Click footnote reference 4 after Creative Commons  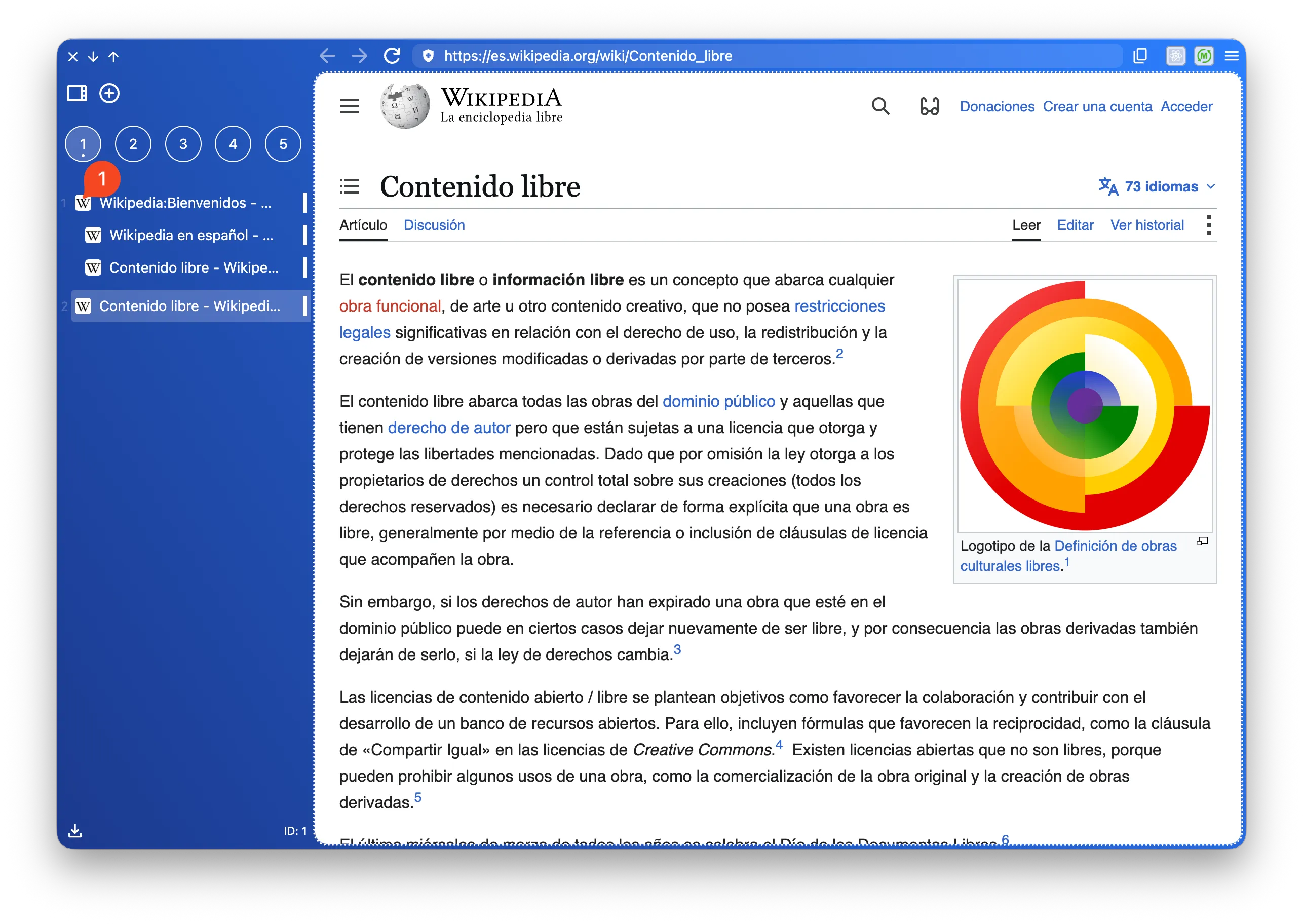point(778,745)
